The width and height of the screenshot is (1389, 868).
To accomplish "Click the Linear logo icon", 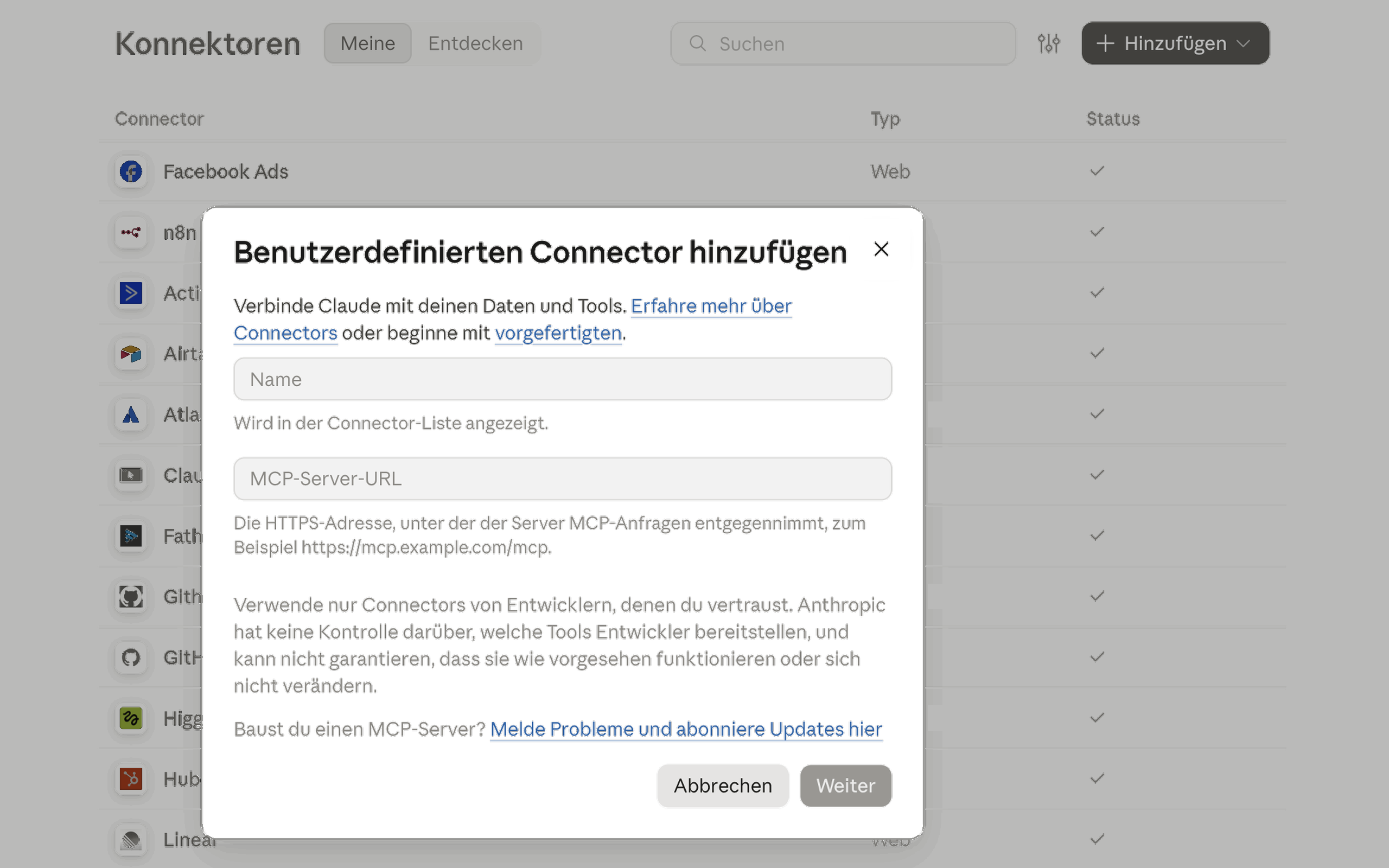I will point(131,840).
